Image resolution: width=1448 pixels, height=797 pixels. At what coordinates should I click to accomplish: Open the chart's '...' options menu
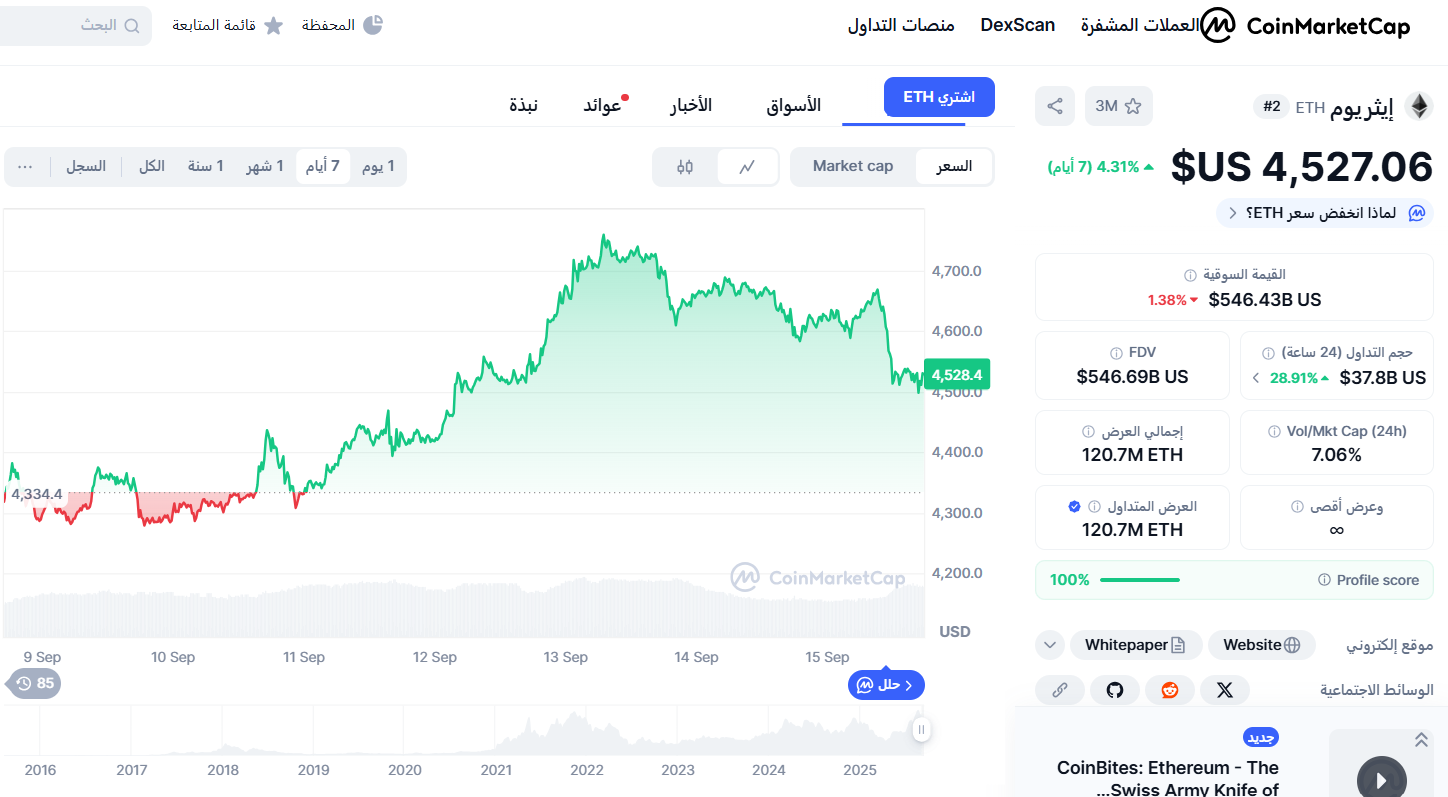click(x=26, y=166)
